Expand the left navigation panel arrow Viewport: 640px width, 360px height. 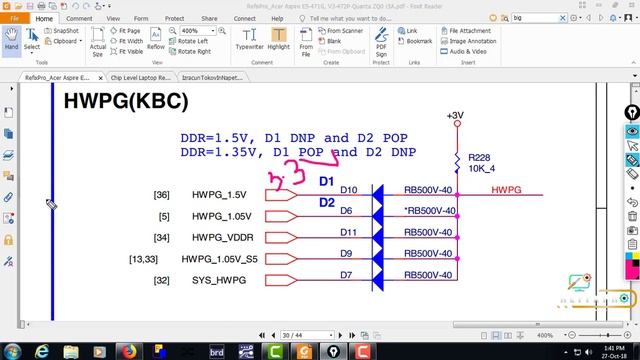tap(11, 89)
